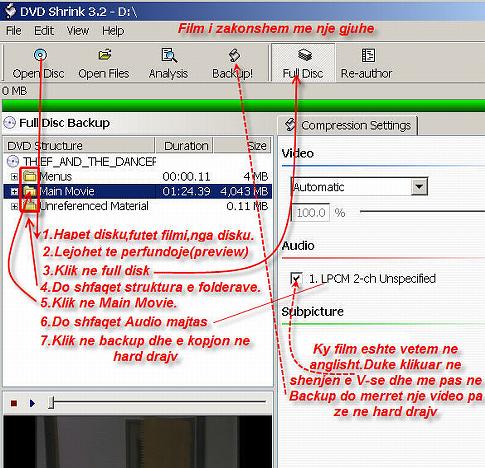Select the disc title THIEF_AND_THE_DANCER
Viewport: 485px width, 468px height.
point(89,162)
